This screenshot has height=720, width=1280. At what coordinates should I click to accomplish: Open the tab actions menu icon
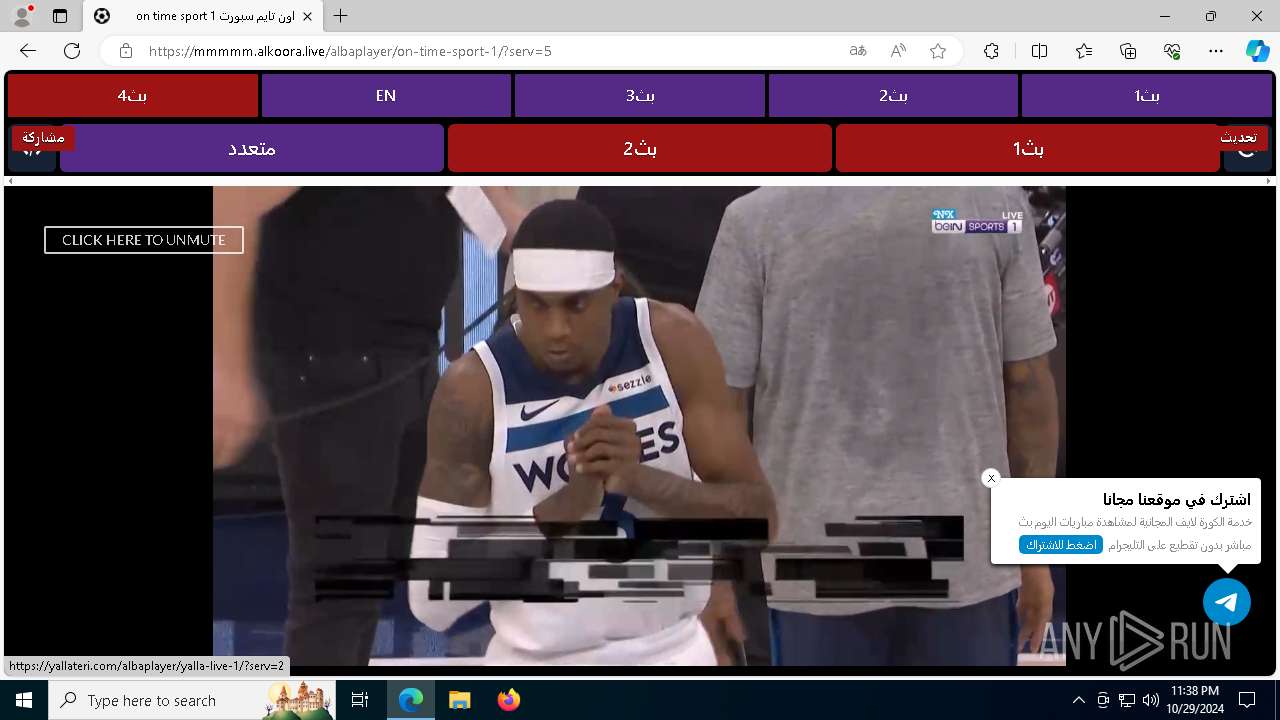click(60, 16)
